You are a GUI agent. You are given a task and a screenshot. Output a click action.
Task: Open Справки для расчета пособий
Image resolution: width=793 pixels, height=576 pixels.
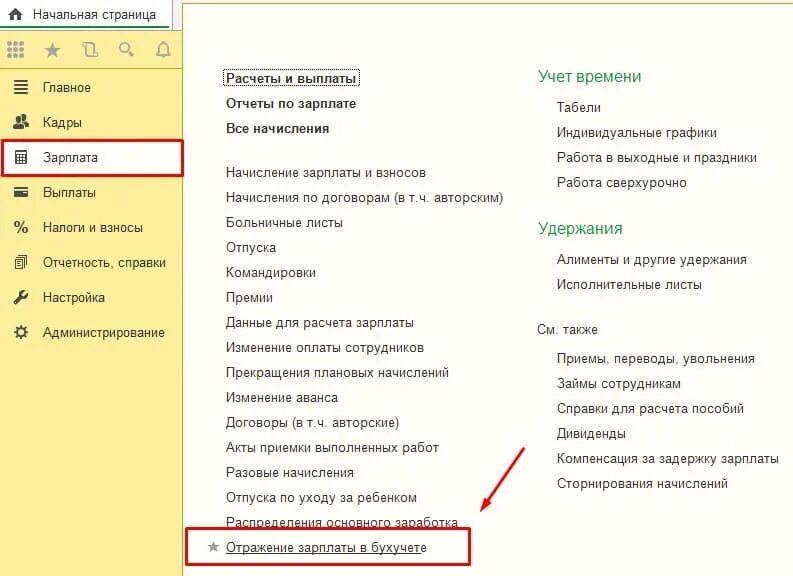(650, 408)
